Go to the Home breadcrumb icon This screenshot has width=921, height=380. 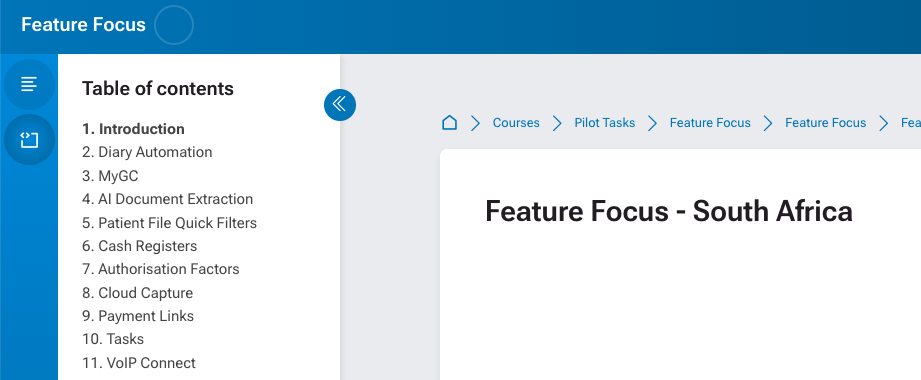[x=449, y=123]
